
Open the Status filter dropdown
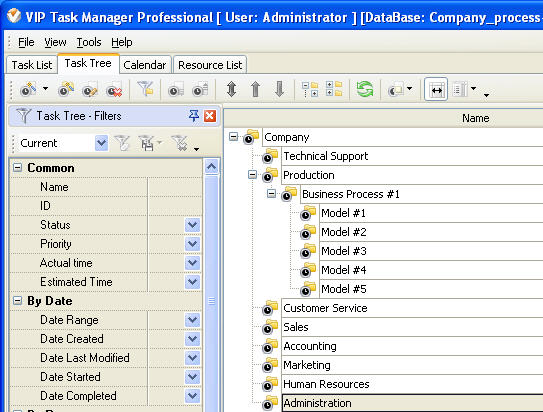(x=192, y=225)
